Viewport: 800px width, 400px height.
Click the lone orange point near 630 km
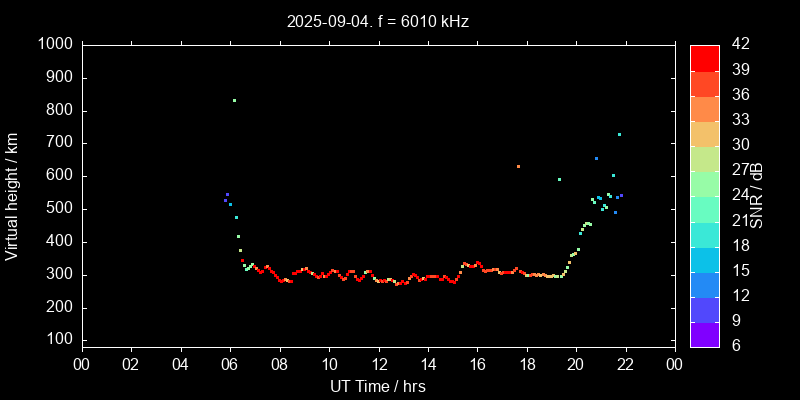point(518,166)
